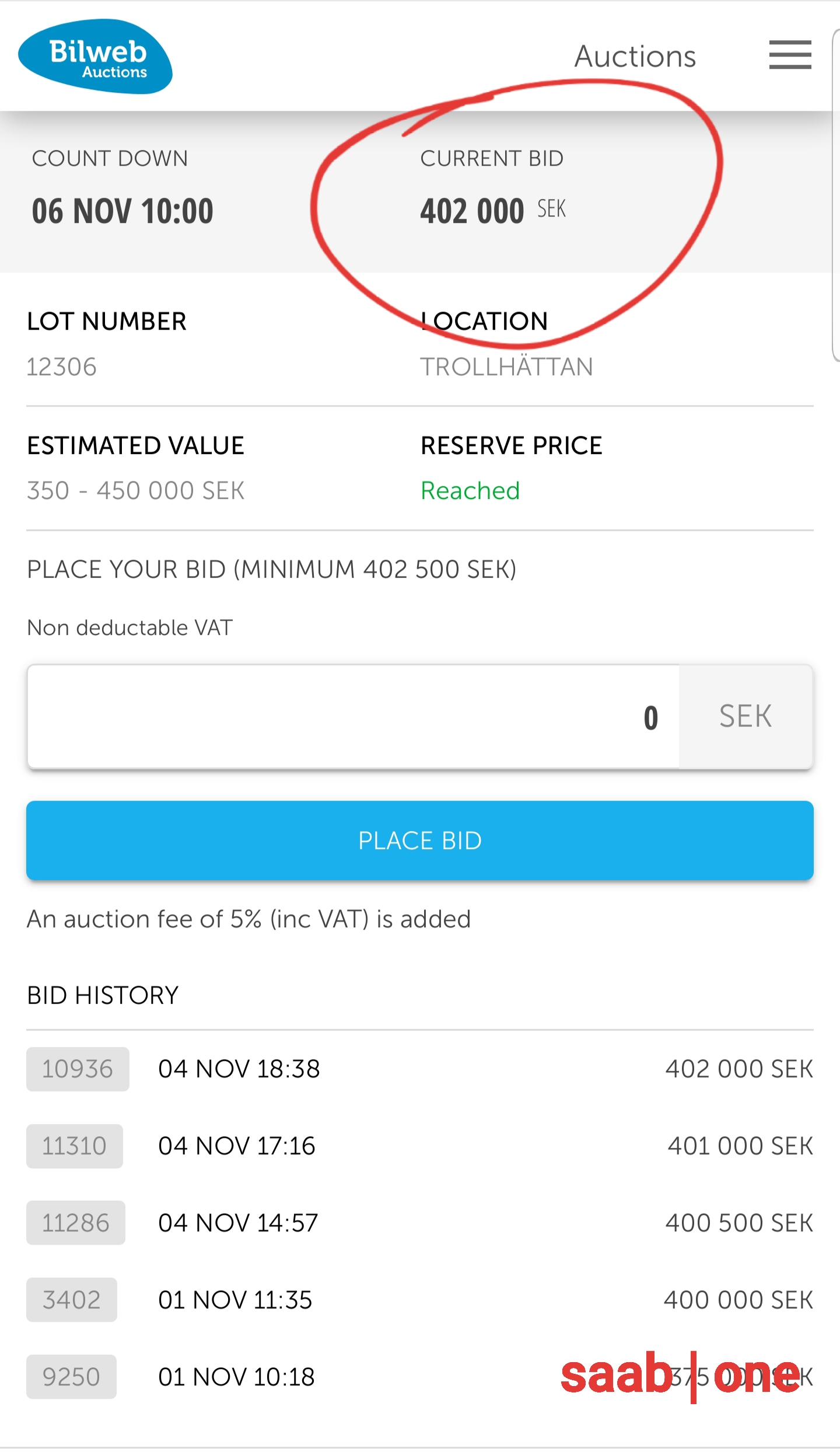Click the lot number 12306
The height and width of the screenshot is (1452, 840).
[x=62, y=367]
